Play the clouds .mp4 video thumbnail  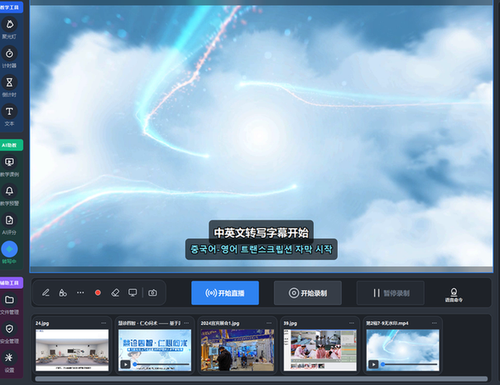[x=373, y=364]
